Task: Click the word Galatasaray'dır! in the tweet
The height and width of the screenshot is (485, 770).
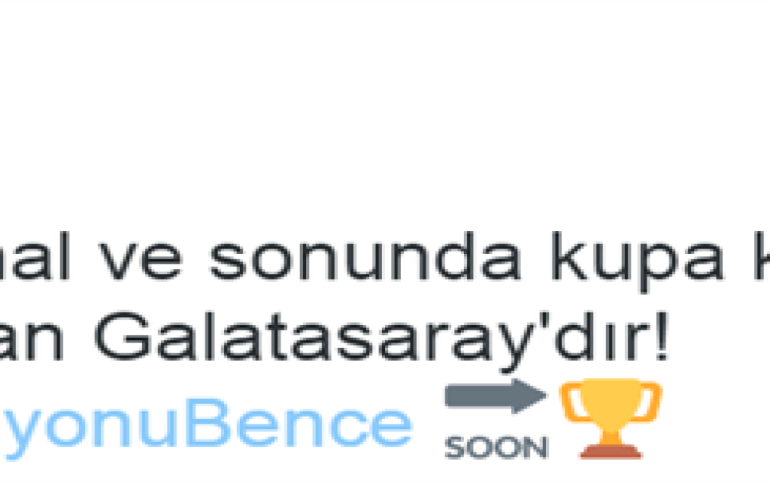Action: pyautogui.click(x=382, y=340)
